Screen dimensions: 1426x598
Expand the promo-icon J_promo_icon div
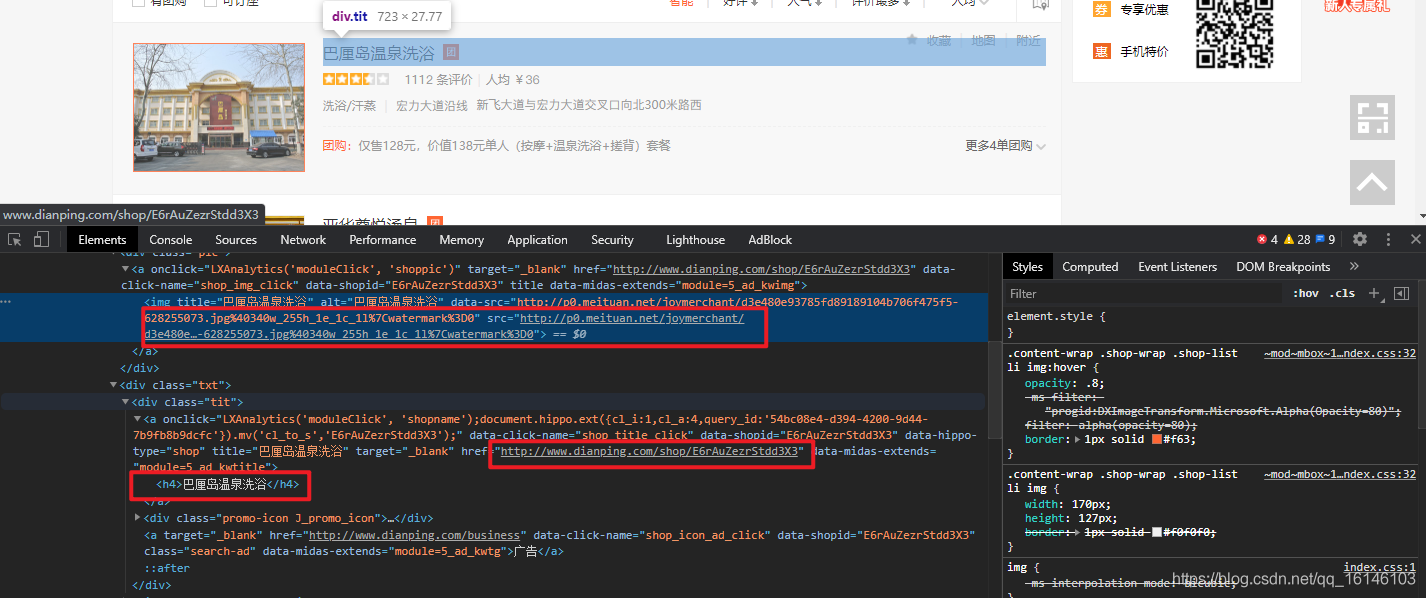(137, 518)
